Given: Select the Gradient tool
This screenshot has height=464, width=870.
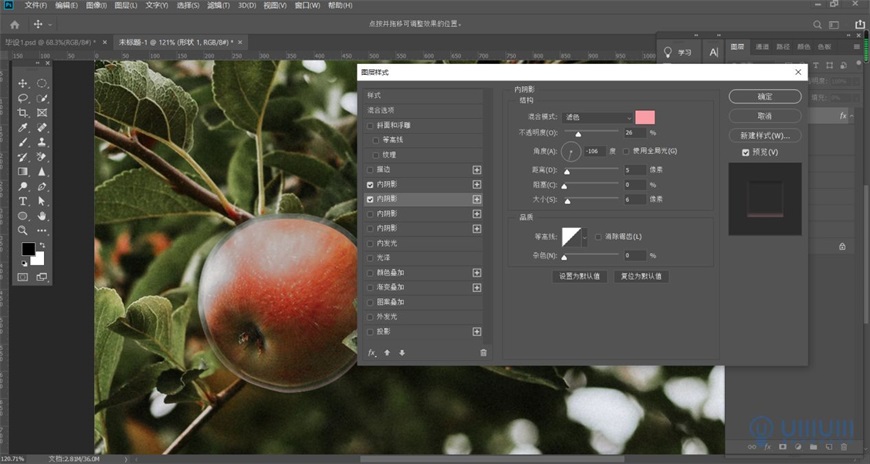Looking at the screenshot, I should point(23,172).
